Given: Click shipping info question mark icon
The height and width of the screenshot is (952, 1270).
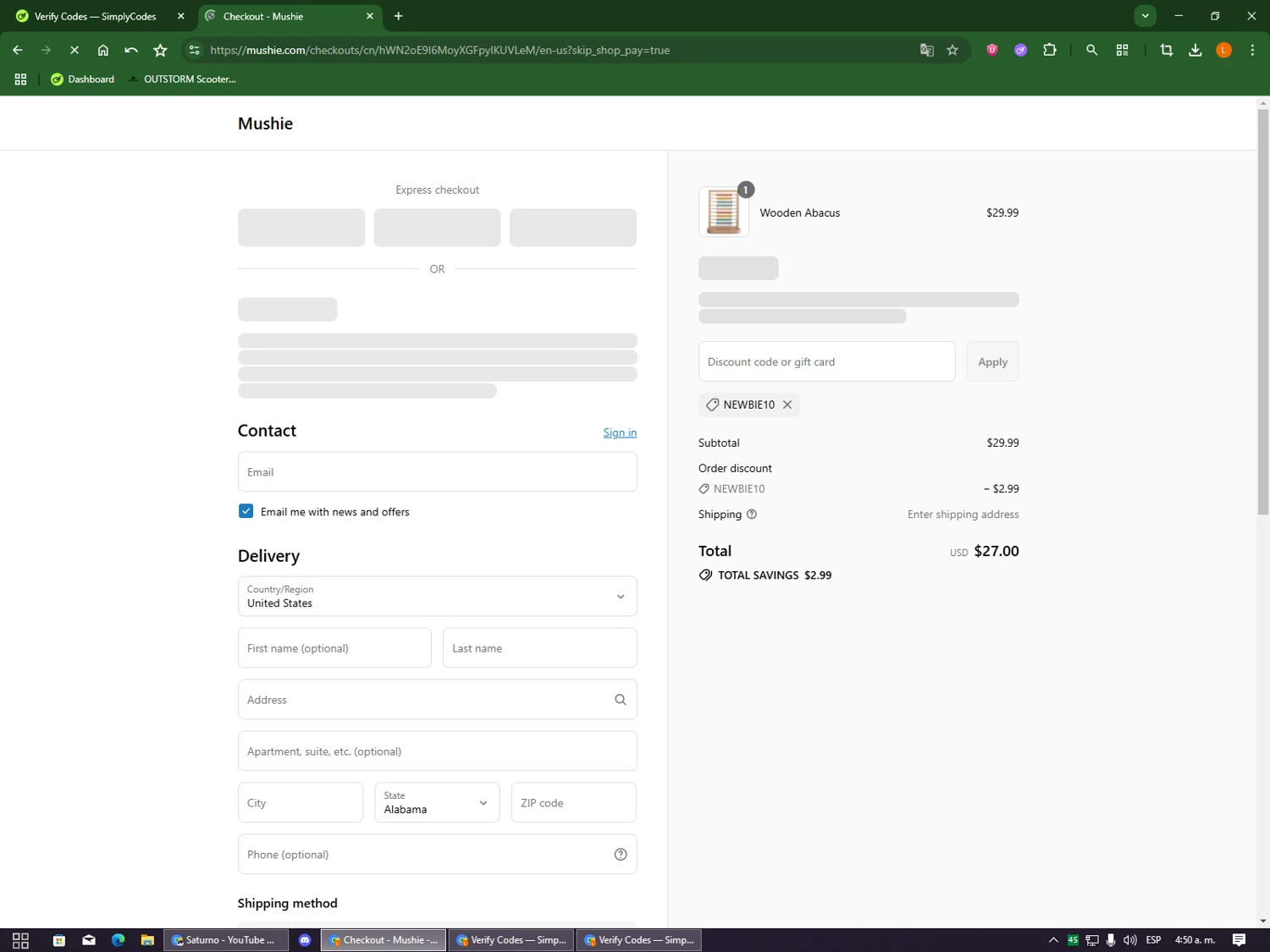Looking at the screenshot, I should point(752,515).
